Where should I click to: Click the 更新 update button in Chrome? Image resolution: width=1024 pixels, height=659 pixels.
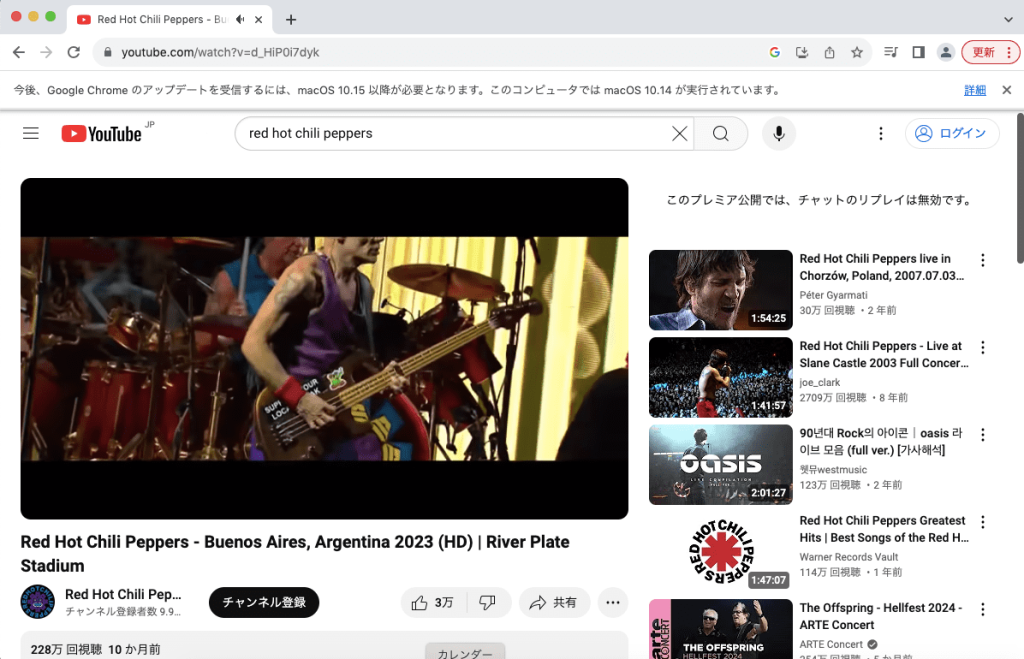pos(984,52)
